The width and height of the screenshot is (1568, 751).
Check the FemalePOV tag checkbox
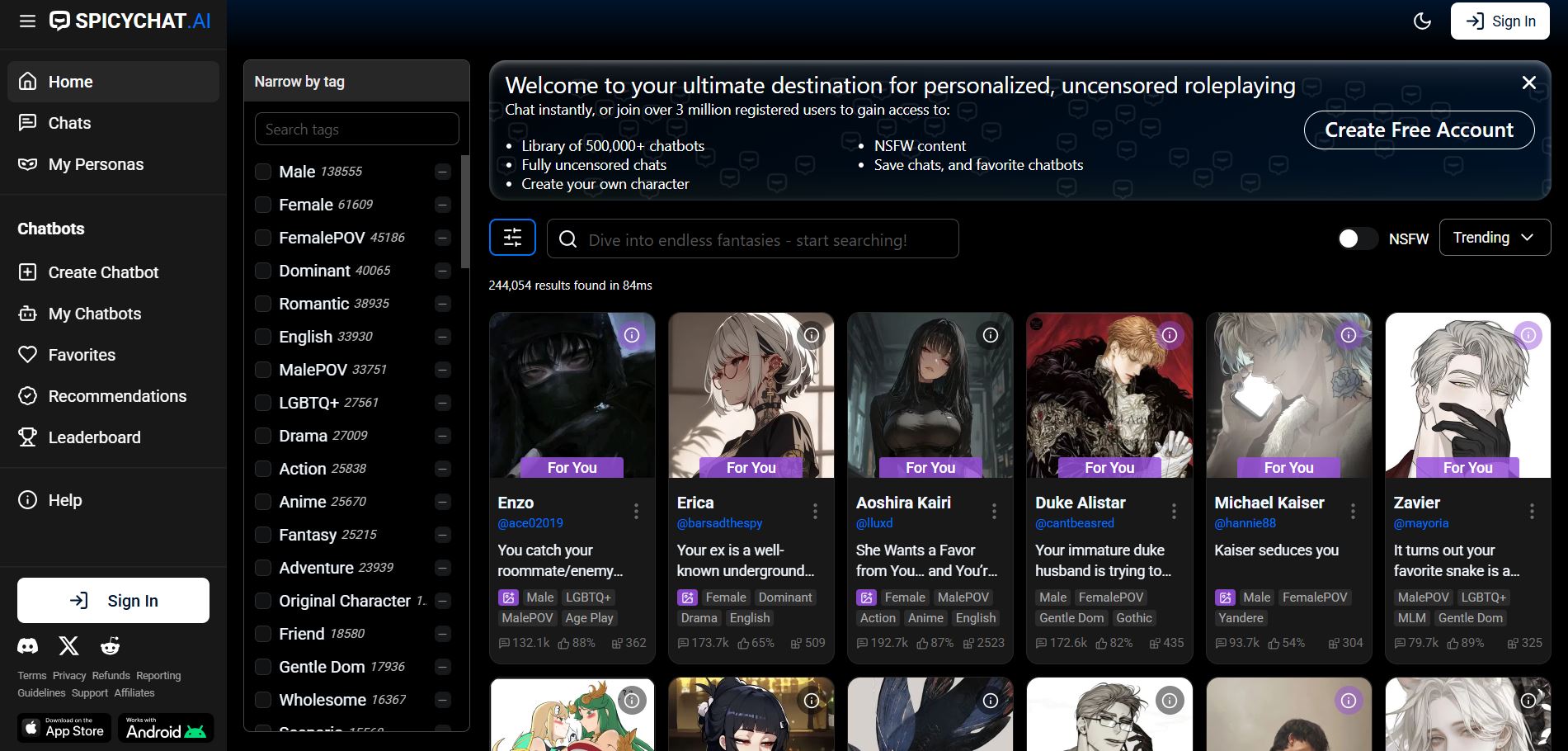tap(263, 238)
